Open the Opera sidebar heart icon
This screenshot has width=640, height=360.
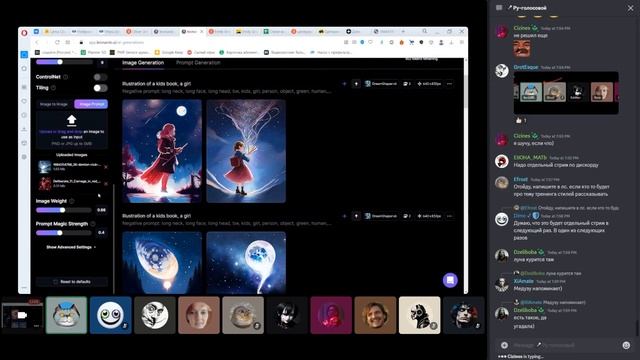24,101
